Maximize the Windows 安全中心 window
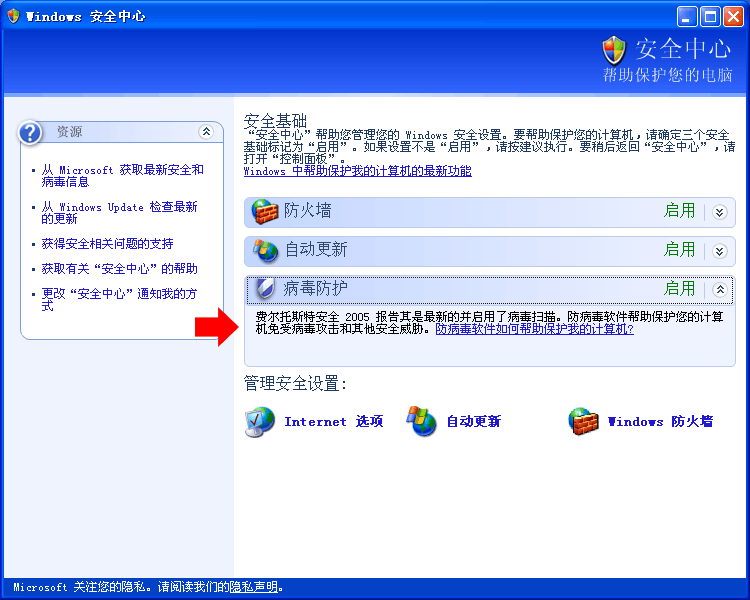 coord(710,17)
